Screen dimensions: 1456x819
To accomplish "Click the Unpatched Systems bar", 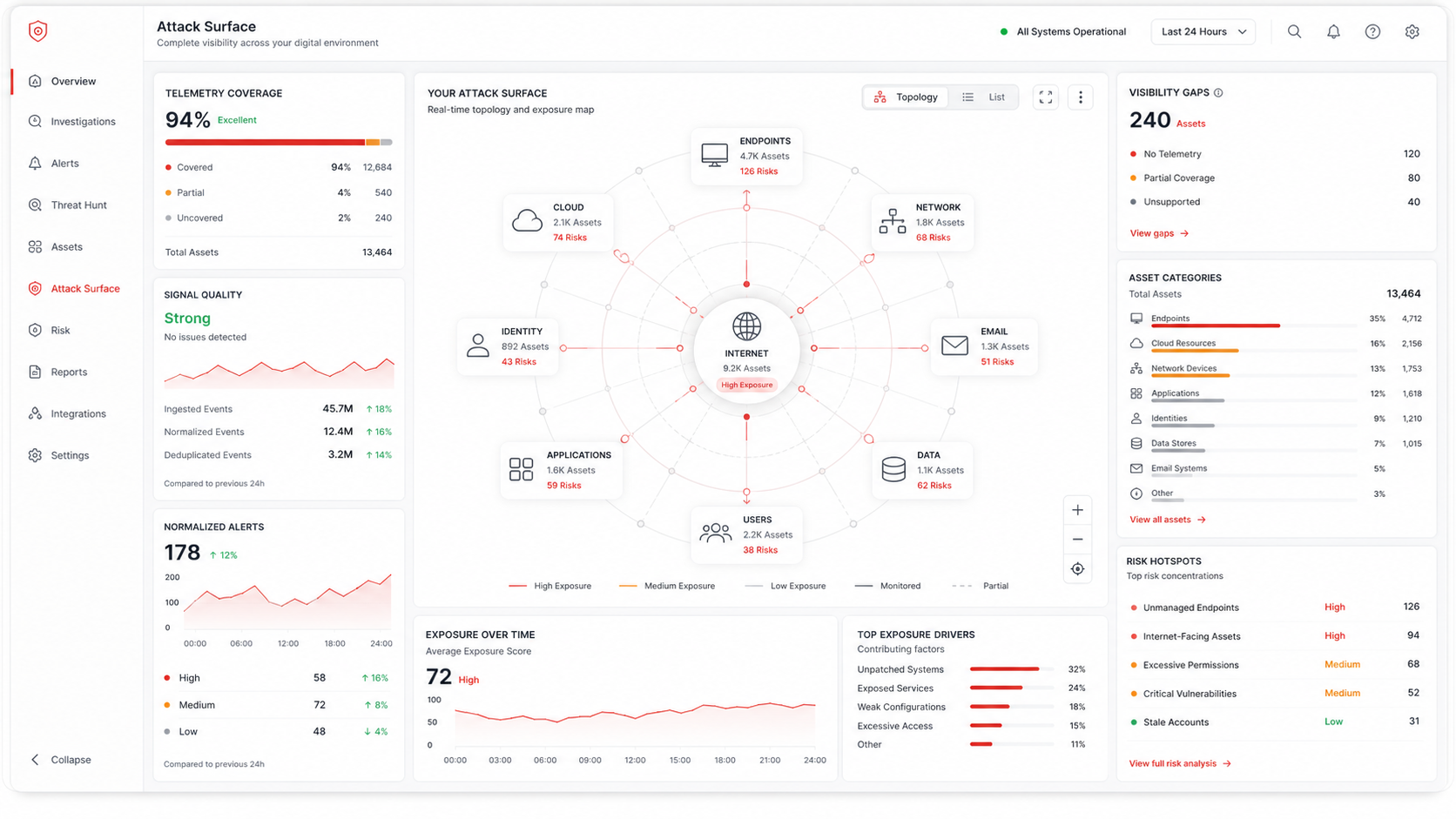I will [x=1013, y=669].
